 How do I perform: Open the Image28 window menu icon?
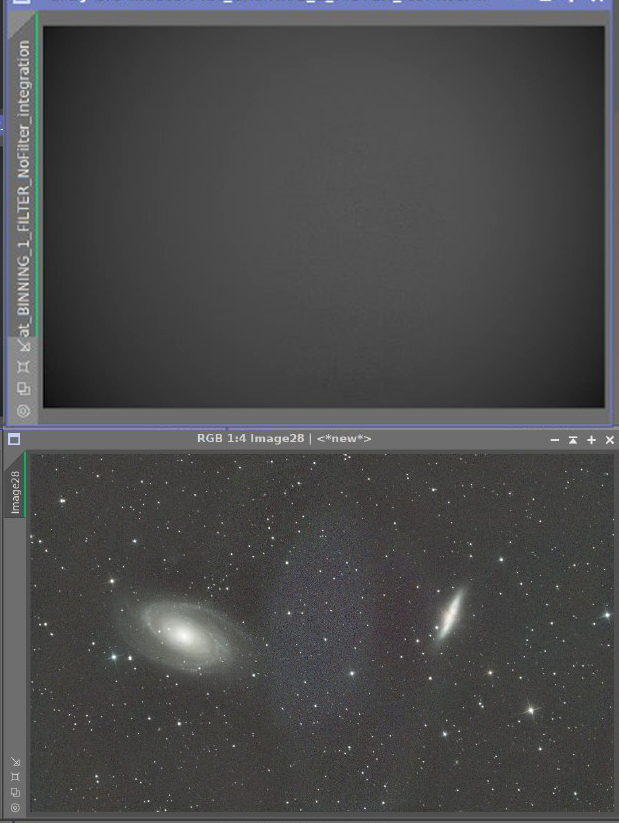coord(14,439)
